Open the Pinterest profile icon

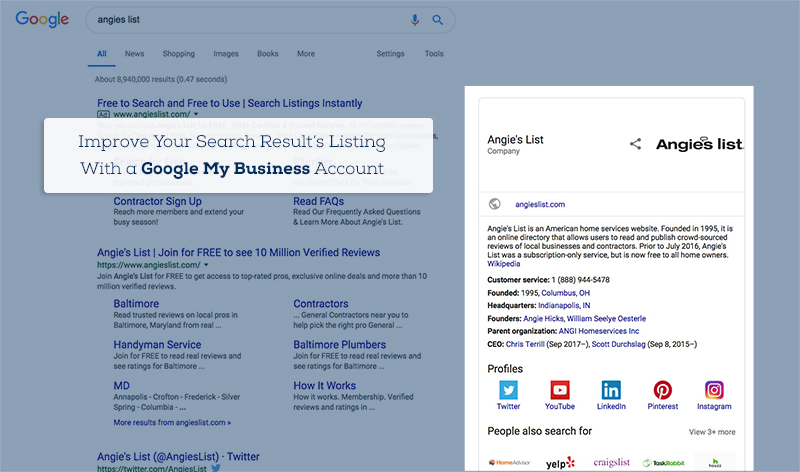point(663,390)
